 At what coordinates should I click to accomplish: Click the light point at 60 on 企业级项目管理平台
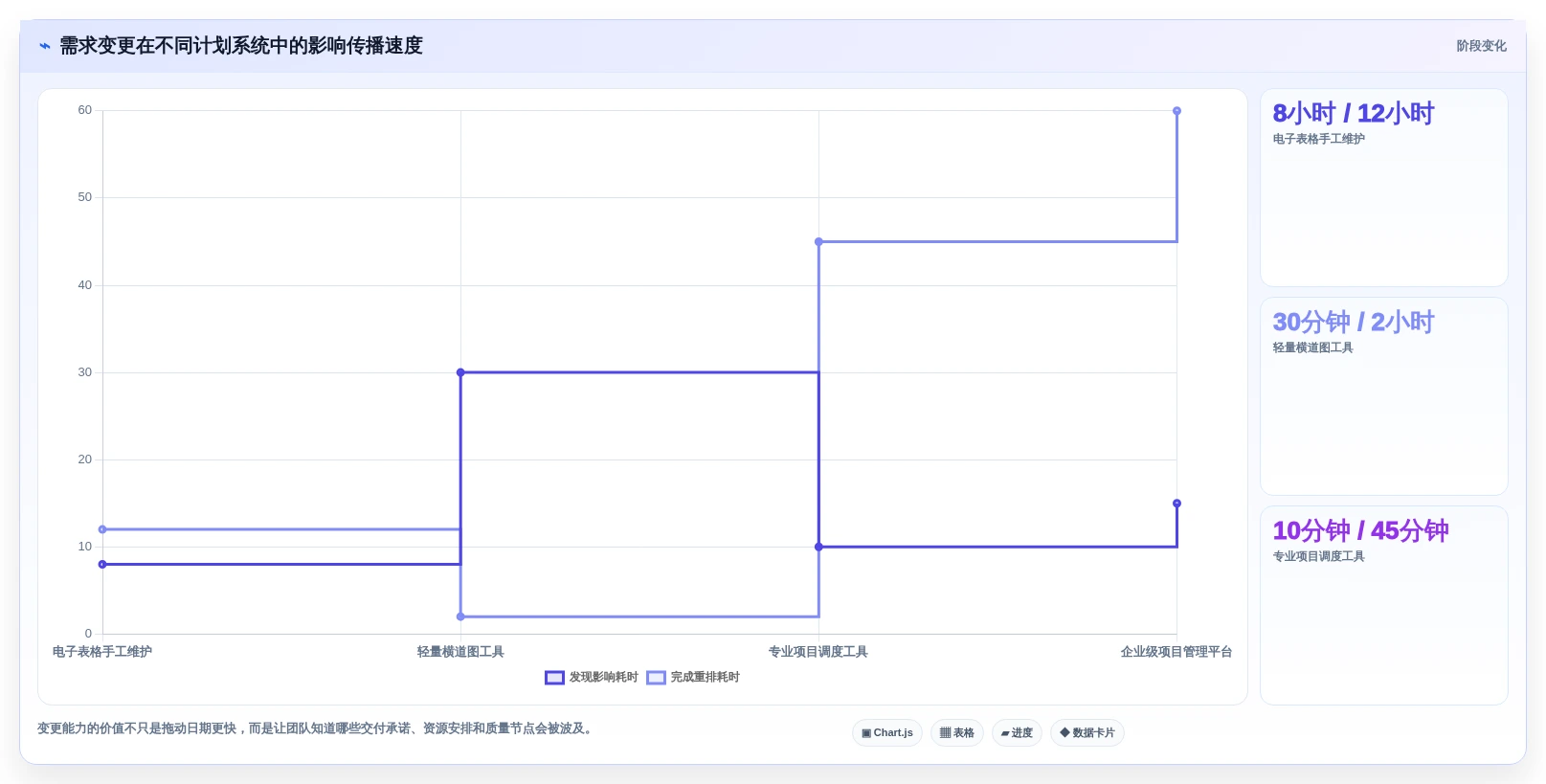click(1176, 111)
